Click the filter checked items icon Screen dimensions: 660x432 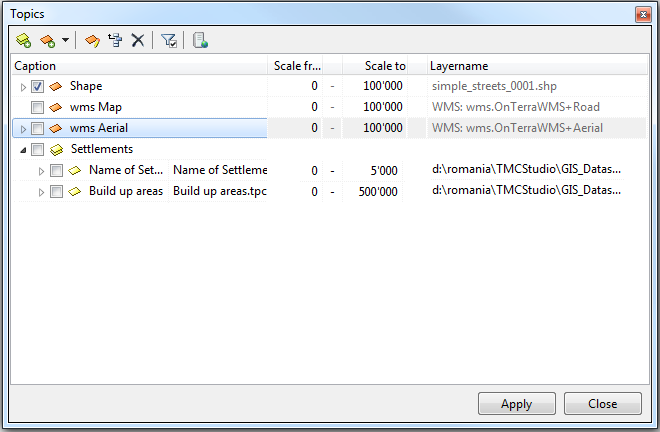pos(169,41)
